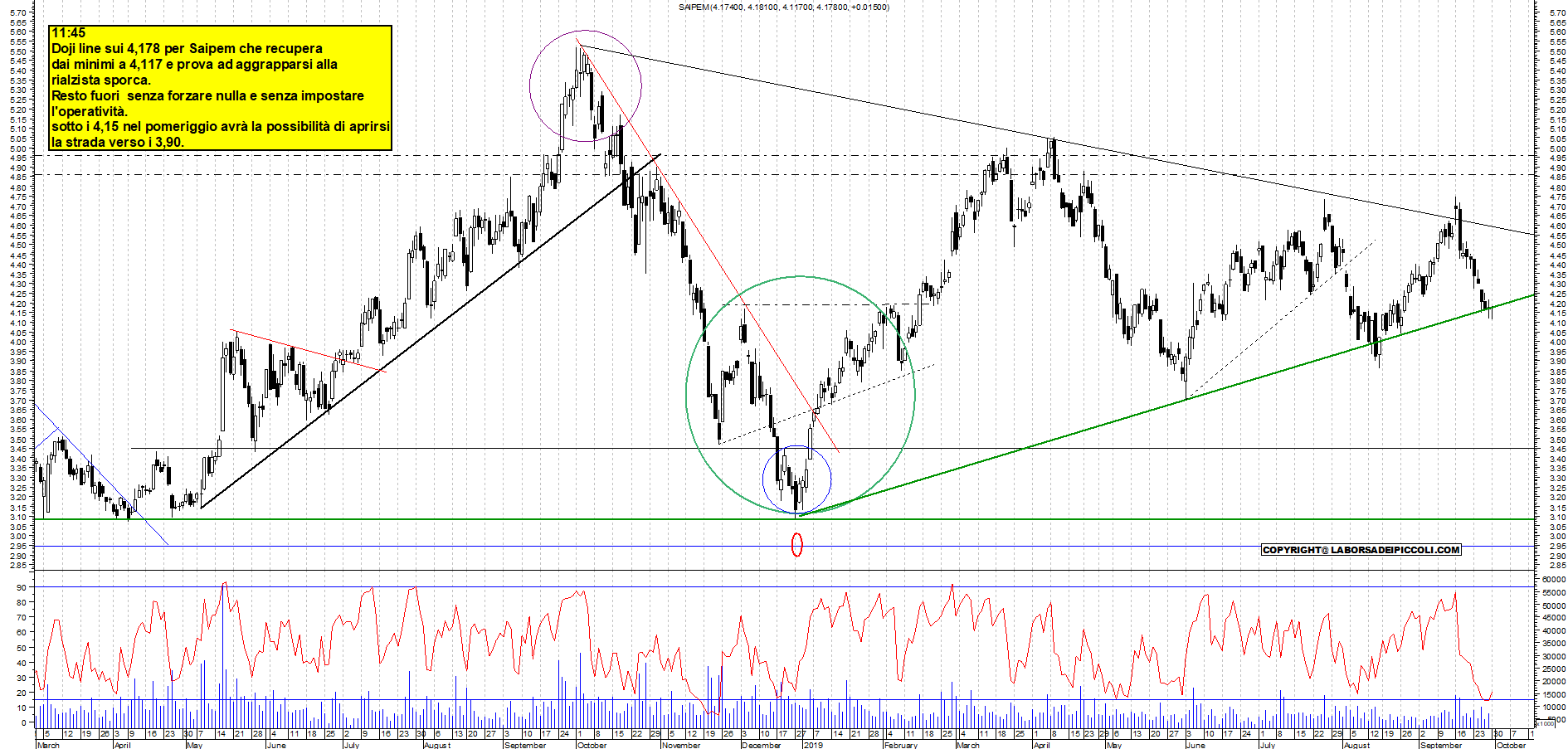Click the November month label on the time axis
This screenshot has width=1568, height=749.
pos(681,745)
